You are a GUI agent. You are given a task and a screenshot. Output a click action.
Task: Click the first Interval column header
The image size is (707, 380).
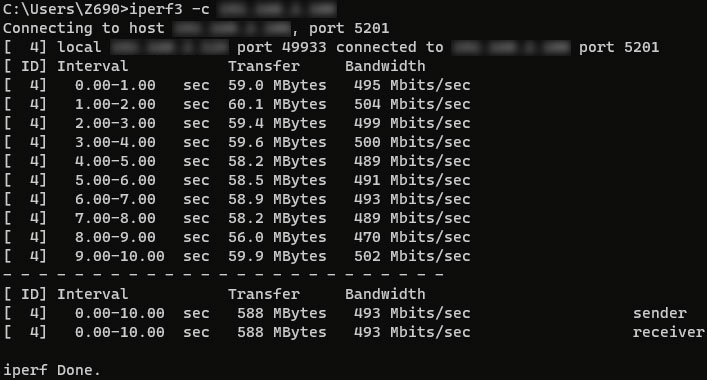(92, 66)
